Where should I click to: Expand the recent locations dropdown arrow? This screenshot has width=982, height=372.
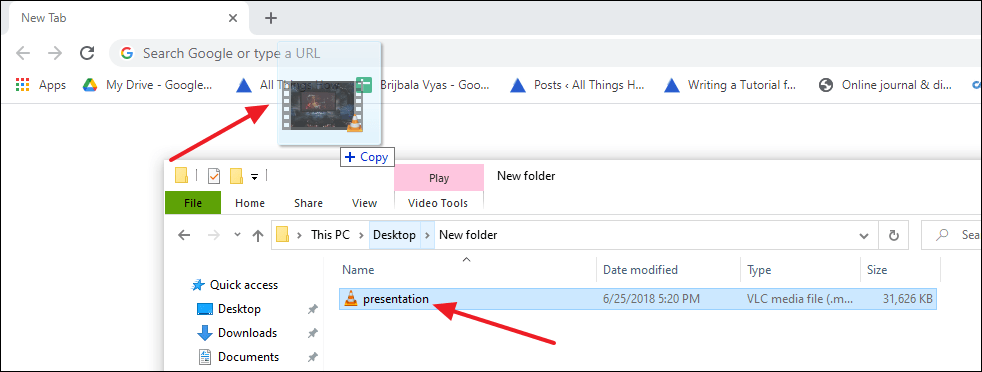237,235
